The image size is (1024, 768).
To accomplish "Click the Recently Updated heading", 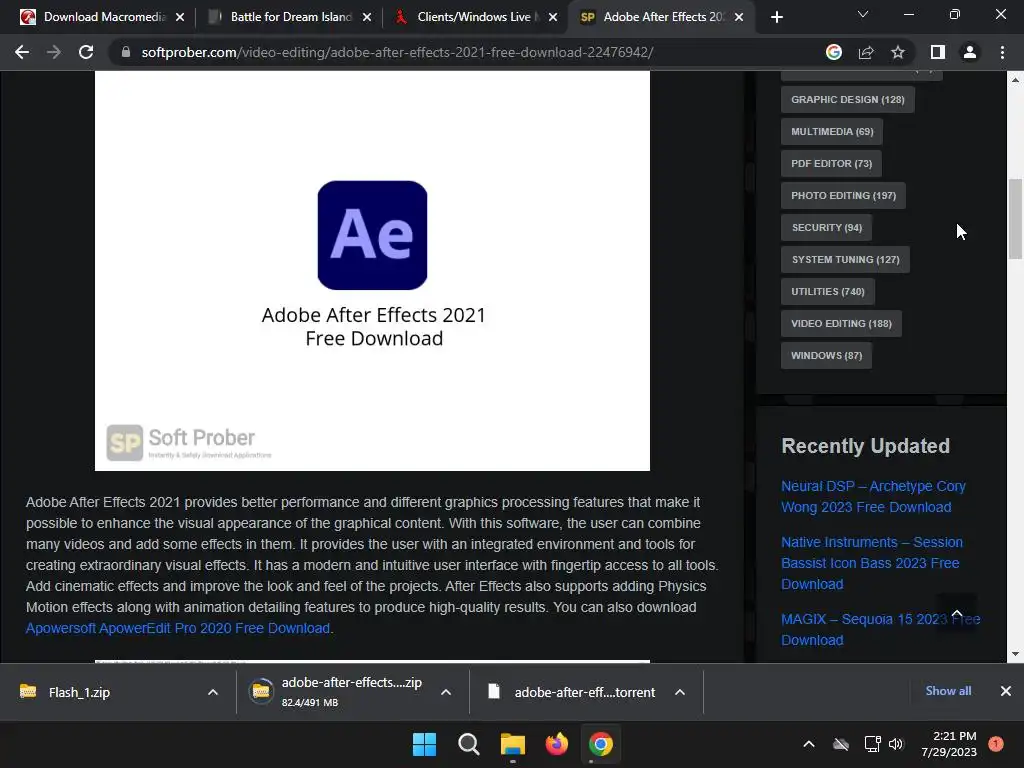I will click(x=865, y=446).
